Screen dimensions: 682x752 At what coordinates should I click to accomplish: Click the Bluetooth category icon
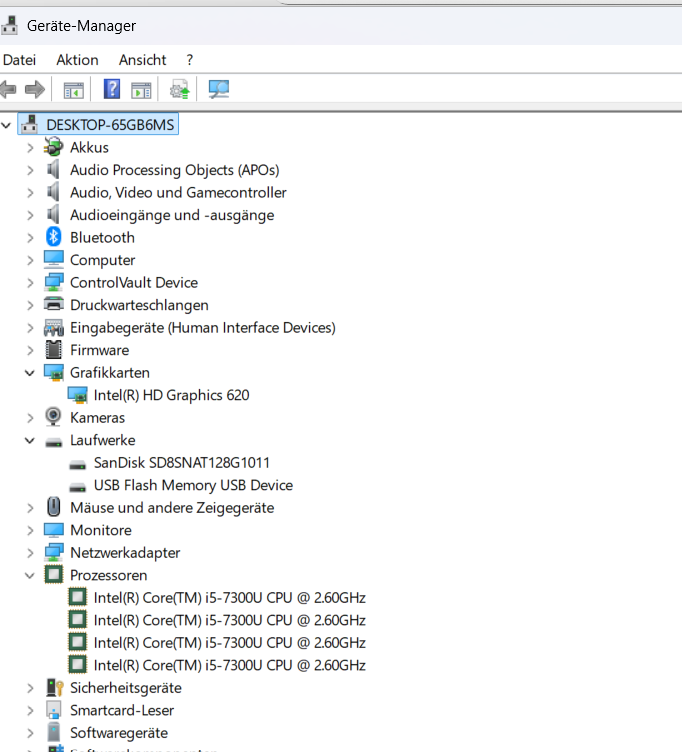(x=54, y=237)
